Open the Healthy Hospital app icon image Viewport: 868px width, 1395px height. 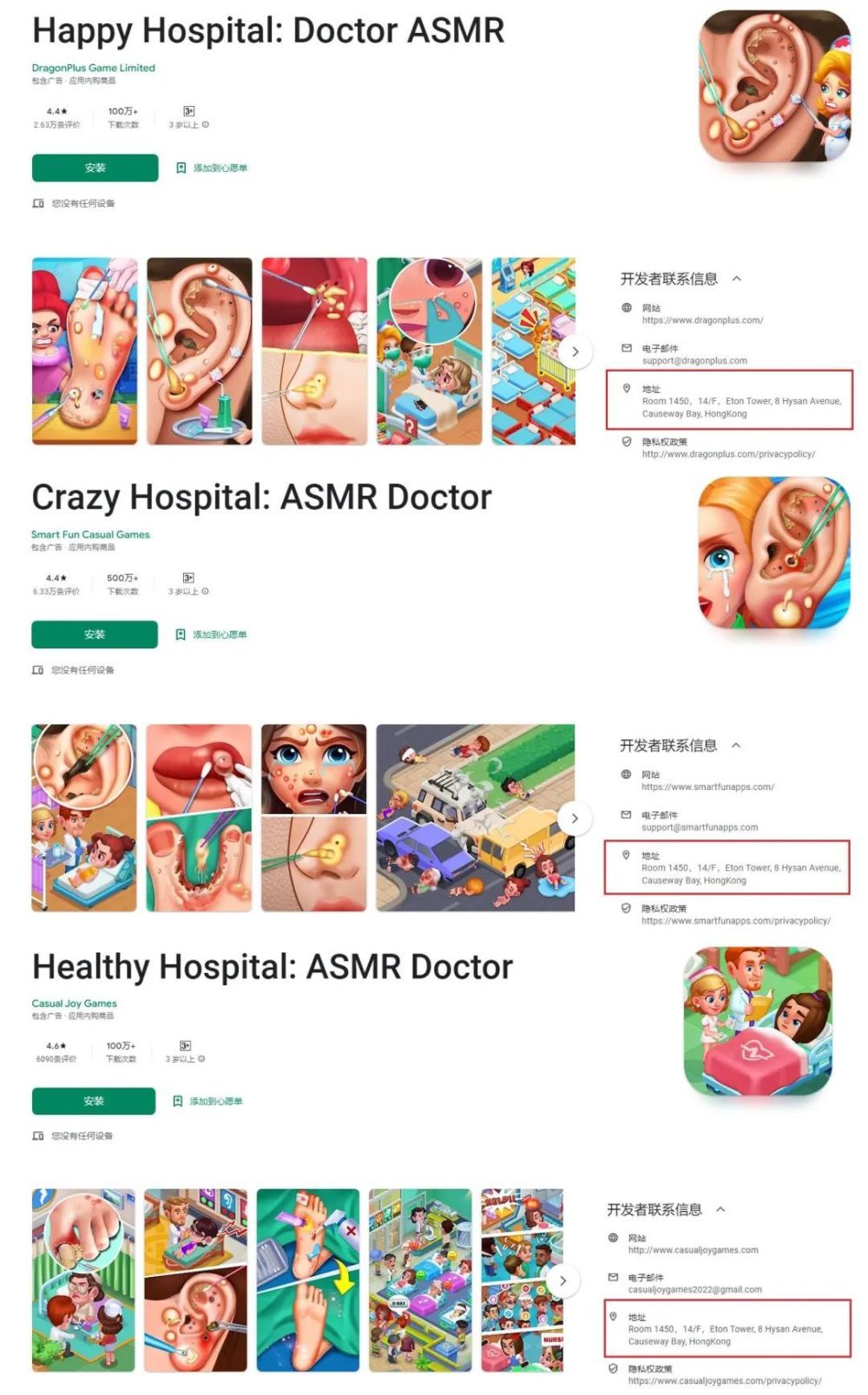[x=758, y=1021]
